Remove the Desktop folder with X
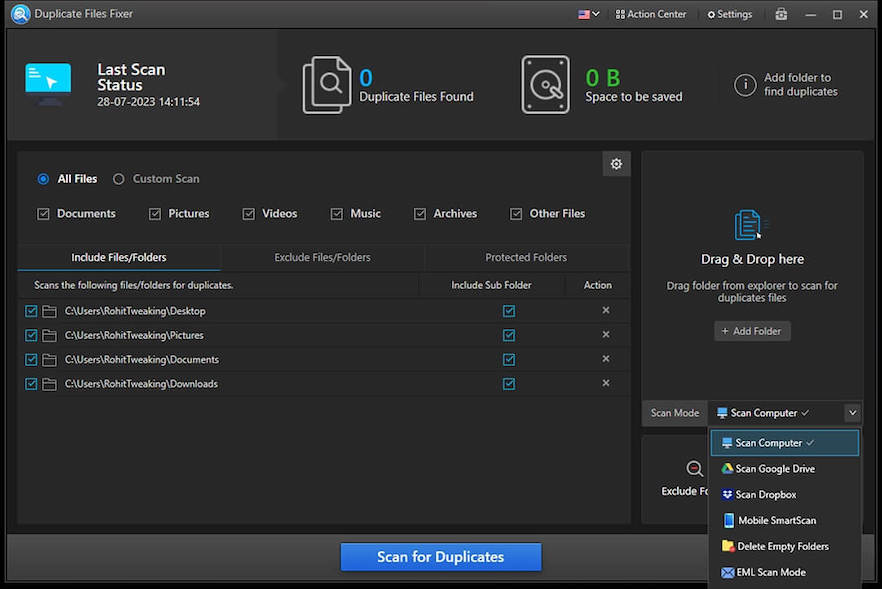 pyautogui.click(x=606, y=310)
